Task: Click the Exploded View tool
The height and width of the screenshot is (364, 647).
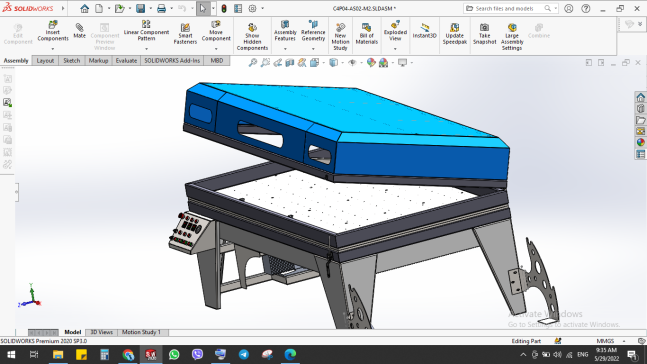Action: click(x=395, y=31)
